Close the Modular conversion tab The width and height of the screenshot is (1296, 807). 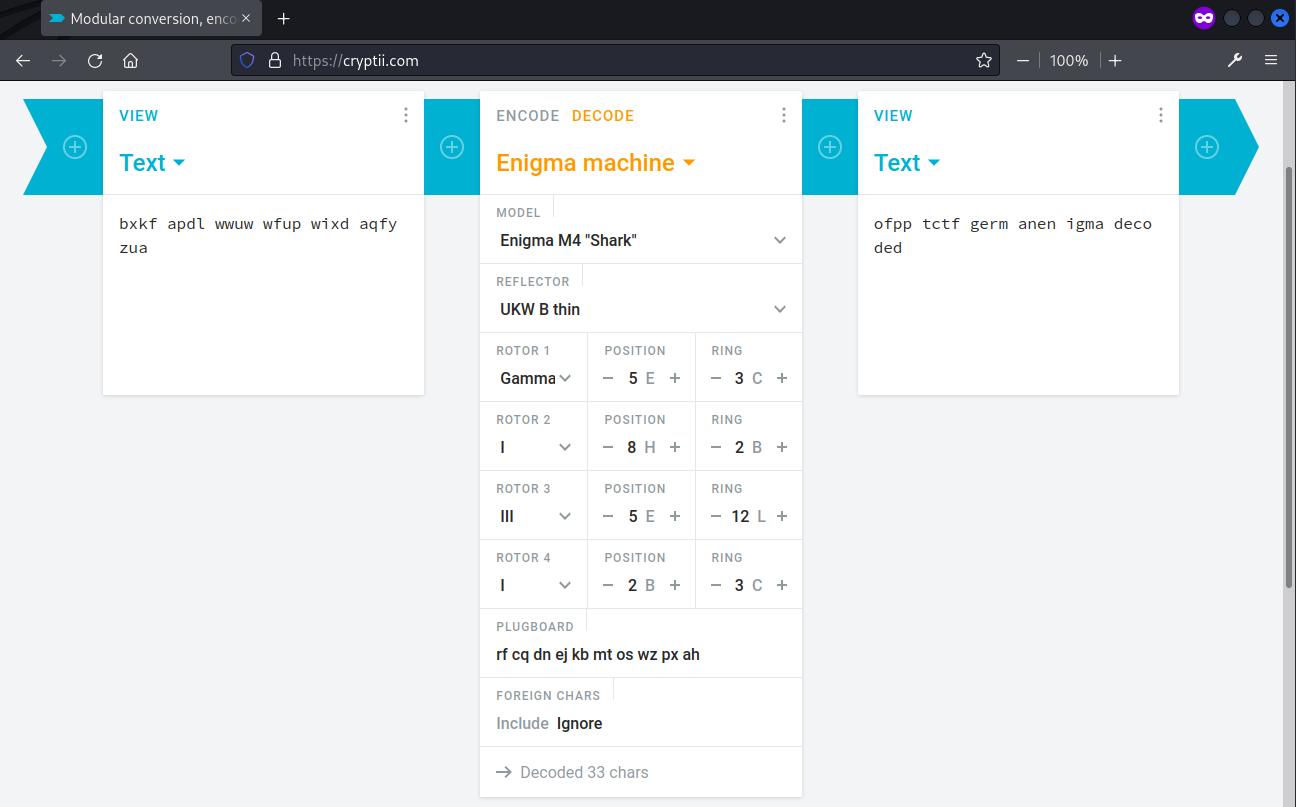[246, 18]
